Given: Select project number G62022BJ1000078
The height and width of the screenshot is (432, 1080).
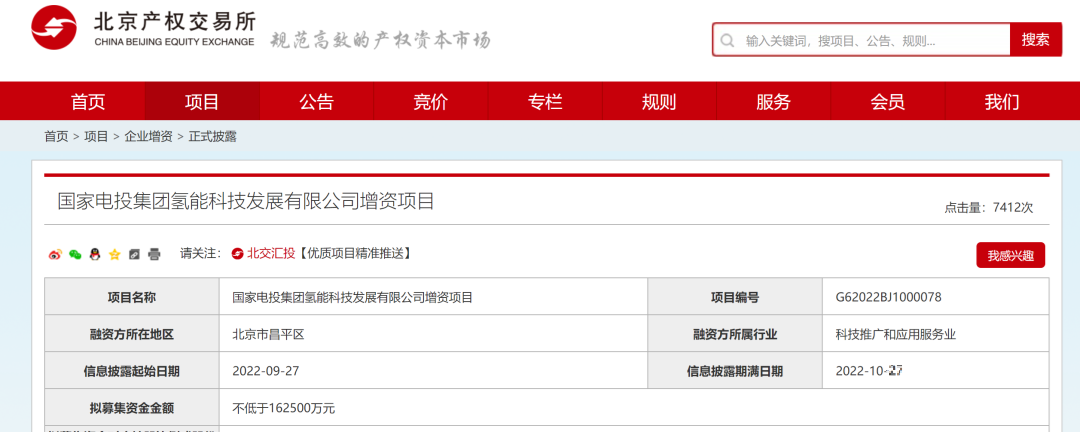Looking at the screenshot, I should click(x=888, y=297).
